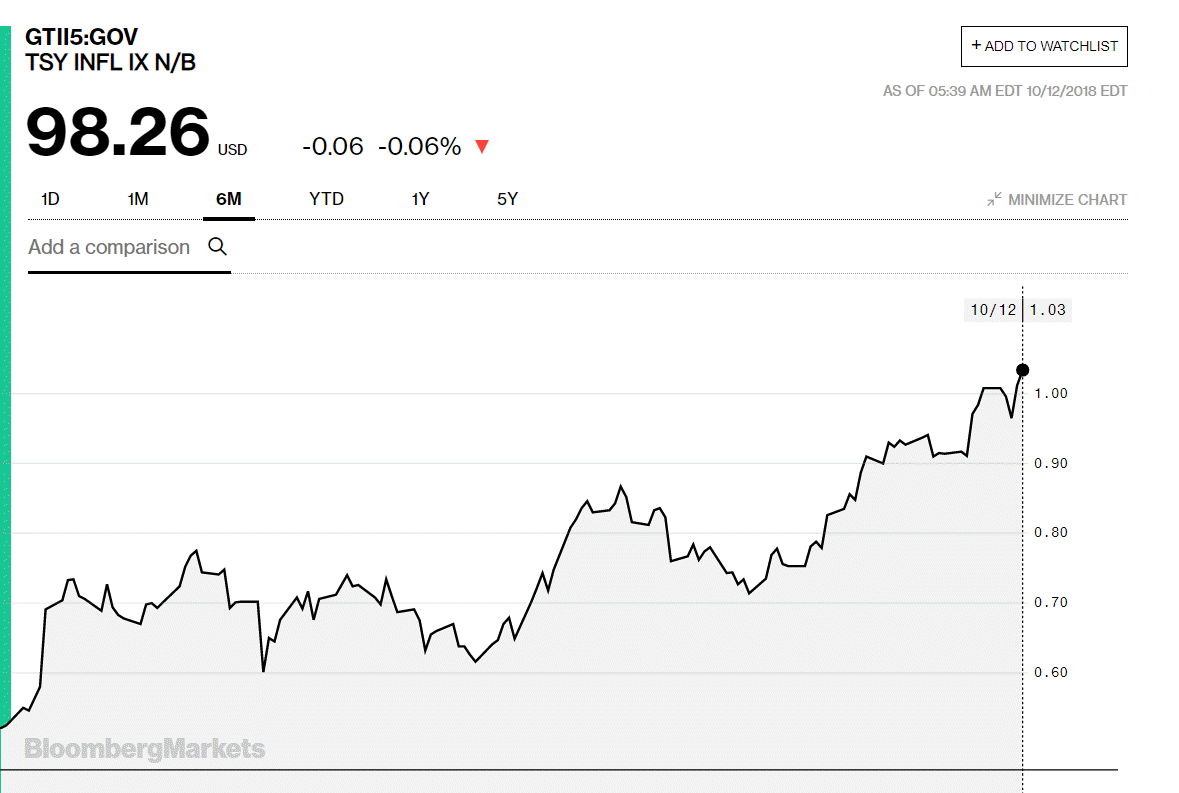1179x793 pixels.
Task: Click the 1.03 value tooltip label
Action: click(x=1048, y=310)
